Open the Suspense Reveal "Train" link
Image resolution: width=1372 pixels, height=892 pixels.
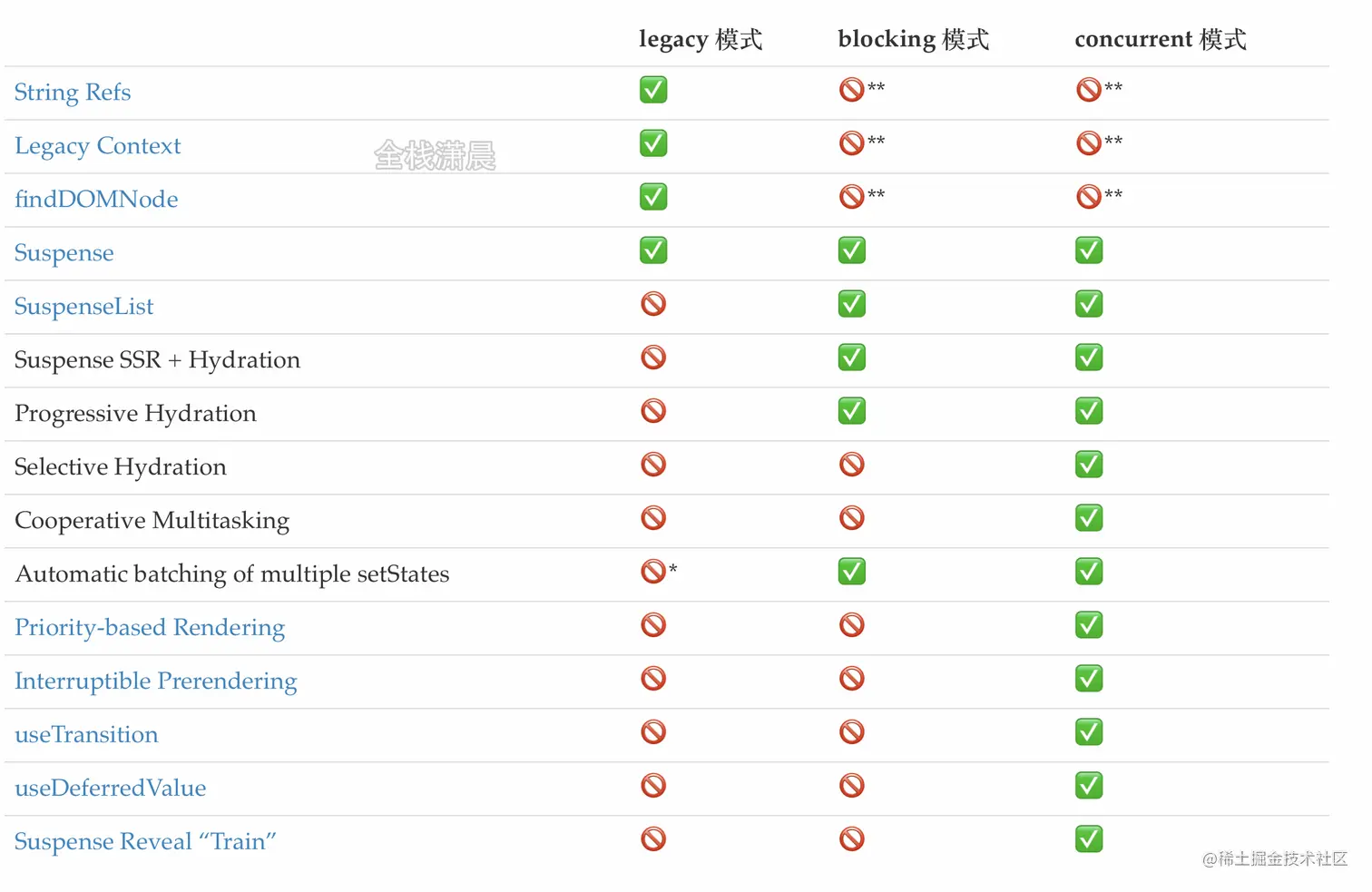(x=145, y=842)
